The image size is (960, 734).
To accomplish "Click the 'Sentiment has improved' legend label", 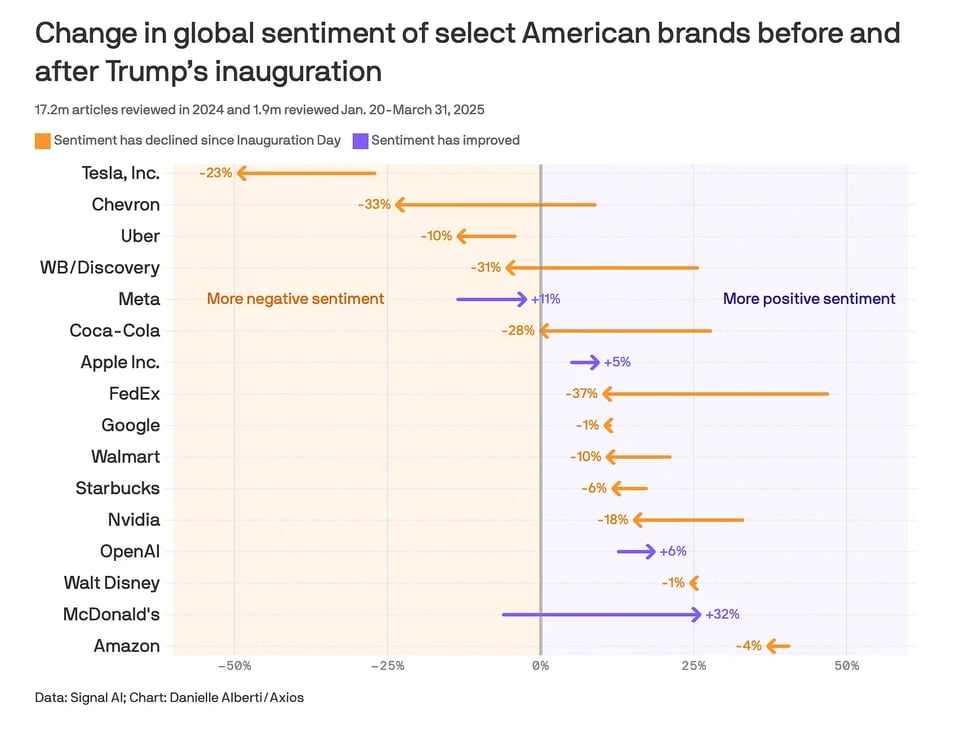I will pos(445,141).
